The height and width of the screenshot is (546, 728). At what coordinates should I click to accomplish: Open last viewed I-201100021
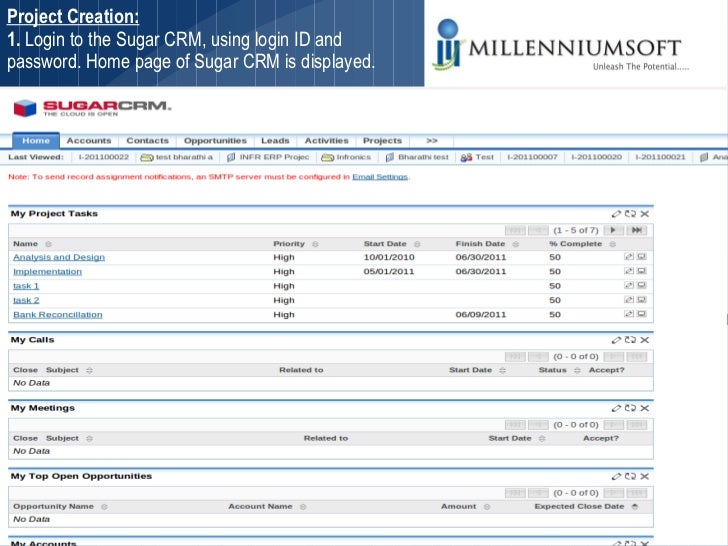click(660, 157)
